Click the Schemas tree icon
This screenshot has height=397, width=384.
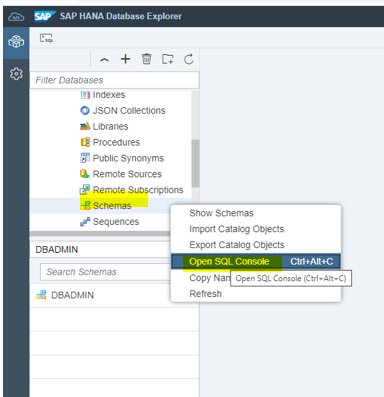pos(85,205)
